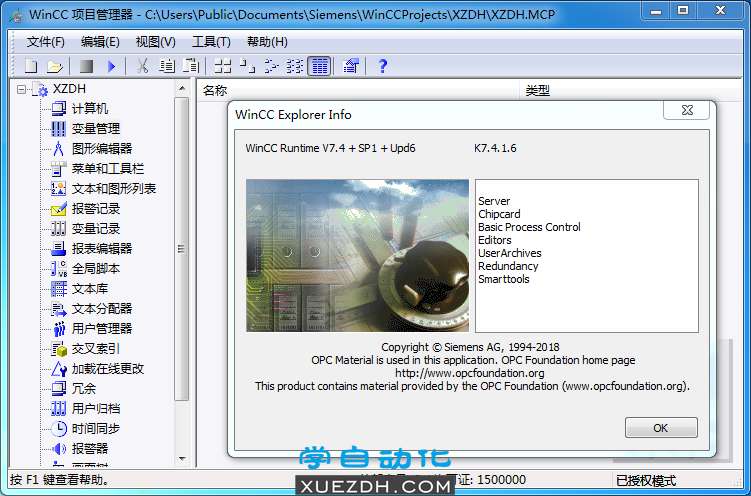Click the 已授权模式 status bar entry
This screenshot has width=751, height=496.
coord(646,480)
